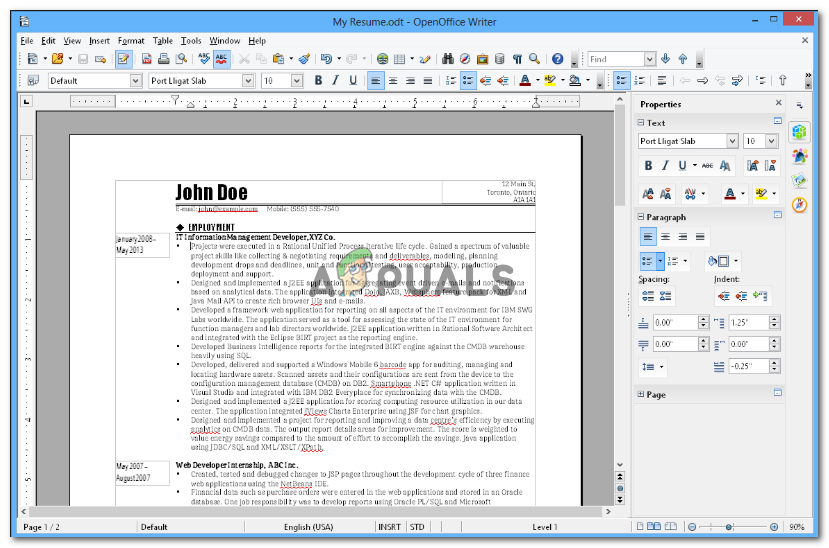Open the Styles and Formatting icon
The height and width of the screenshot is (548, 829).
33,81
